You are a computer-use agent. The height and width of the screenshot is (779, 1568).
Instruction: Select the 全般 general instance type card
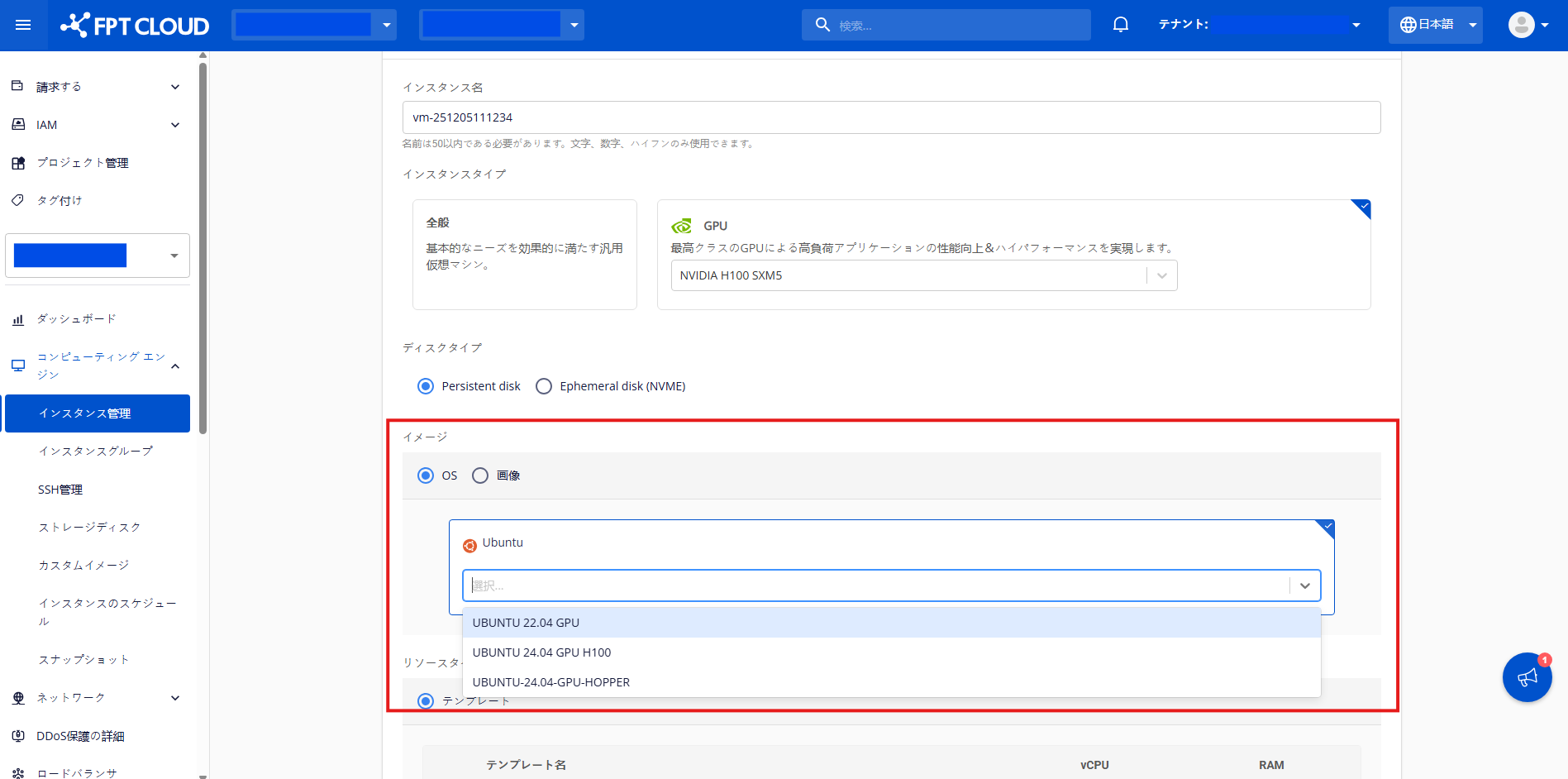[524, 255]
